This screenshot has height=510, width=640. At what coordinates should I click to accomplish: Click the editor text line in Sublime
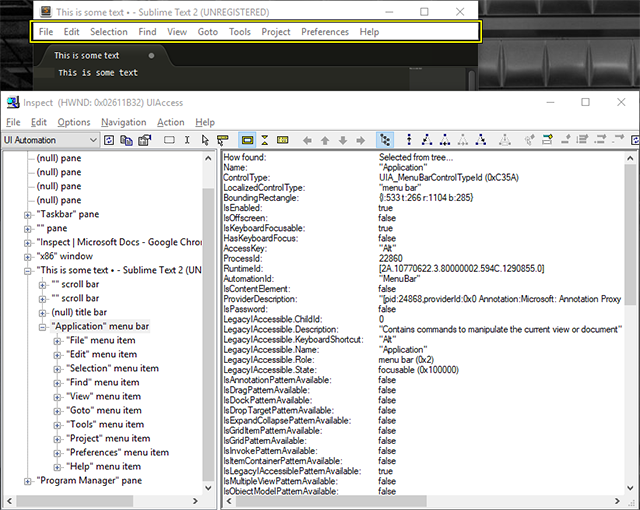98,73
